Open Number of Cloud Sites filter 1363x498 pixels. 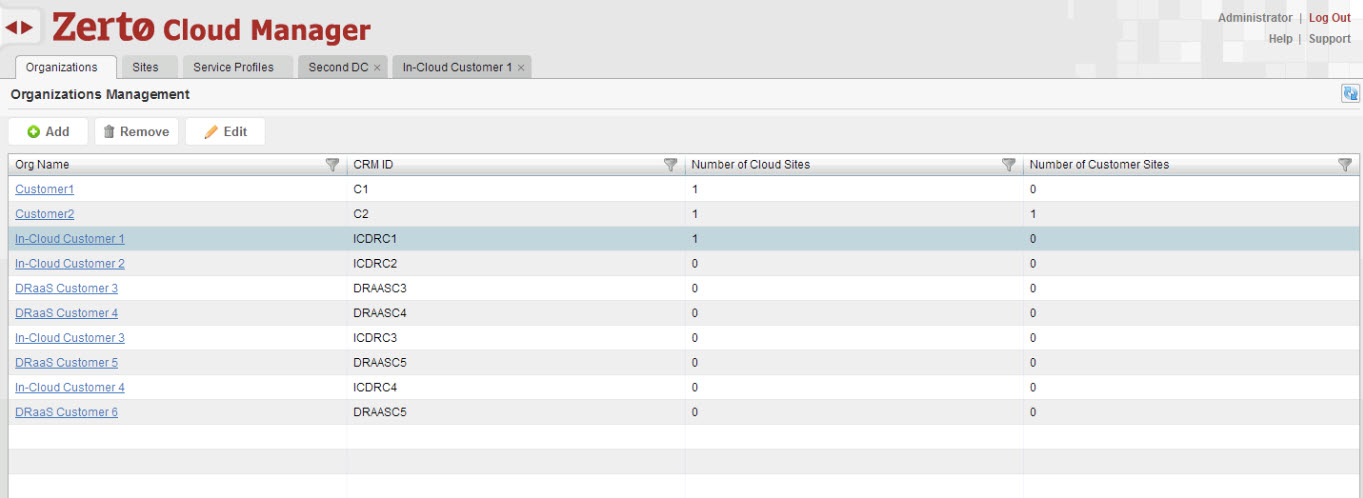tap(1009, 165)
